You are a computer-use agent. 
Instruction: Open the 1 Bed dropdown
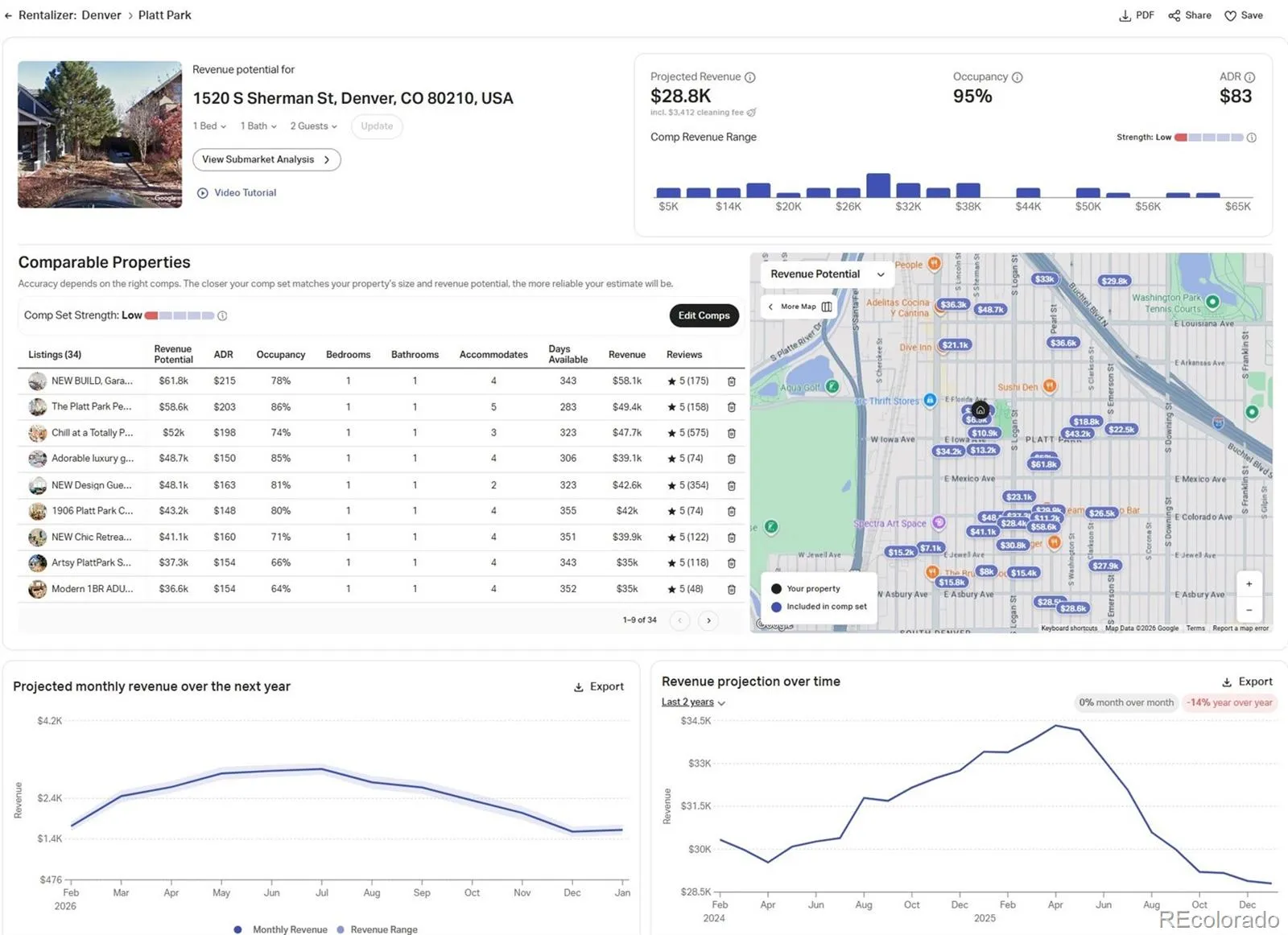tap(209, 126)
